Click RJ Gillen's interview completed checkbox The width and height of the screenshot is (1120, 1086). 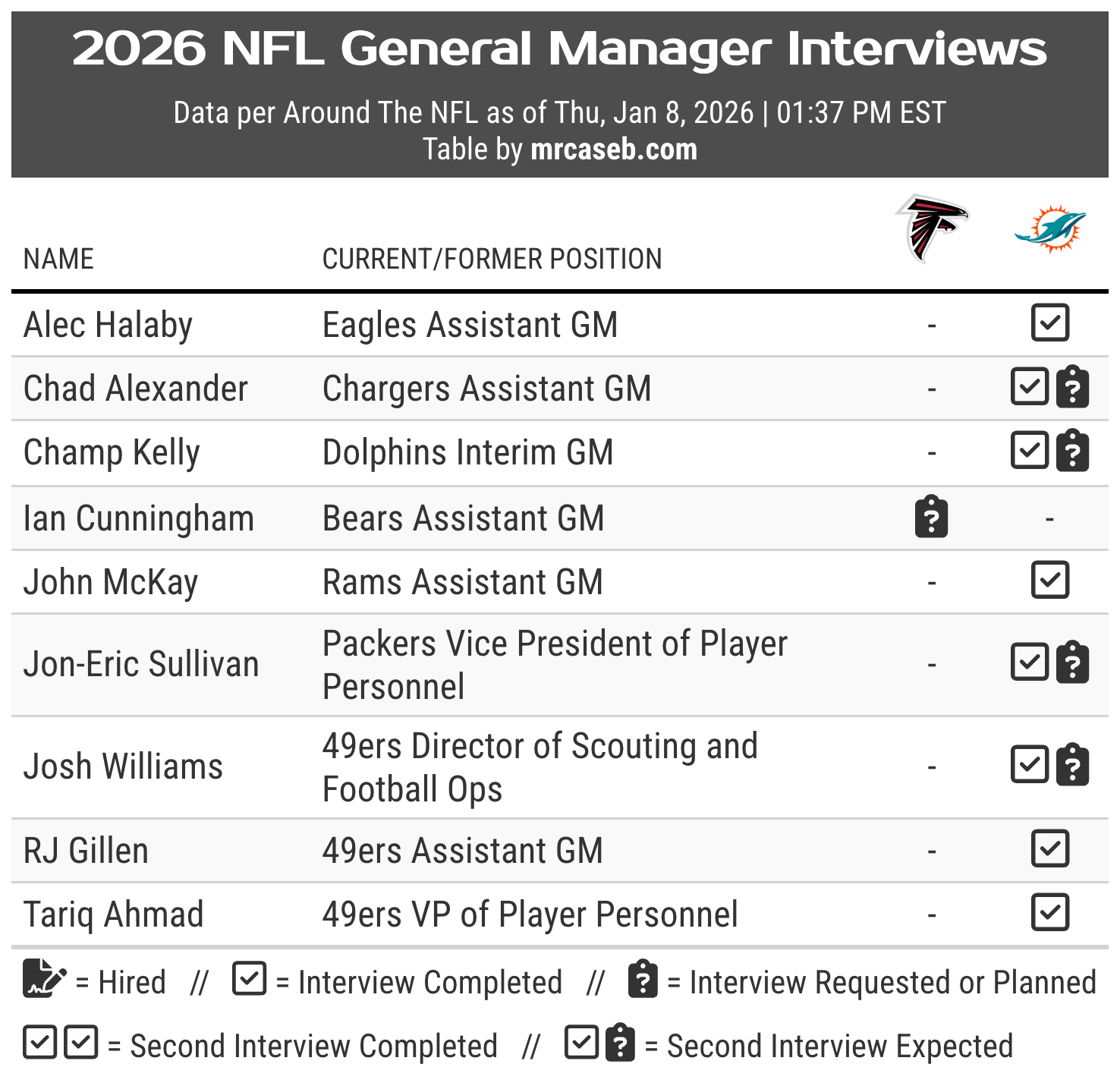pos(1050,848)
